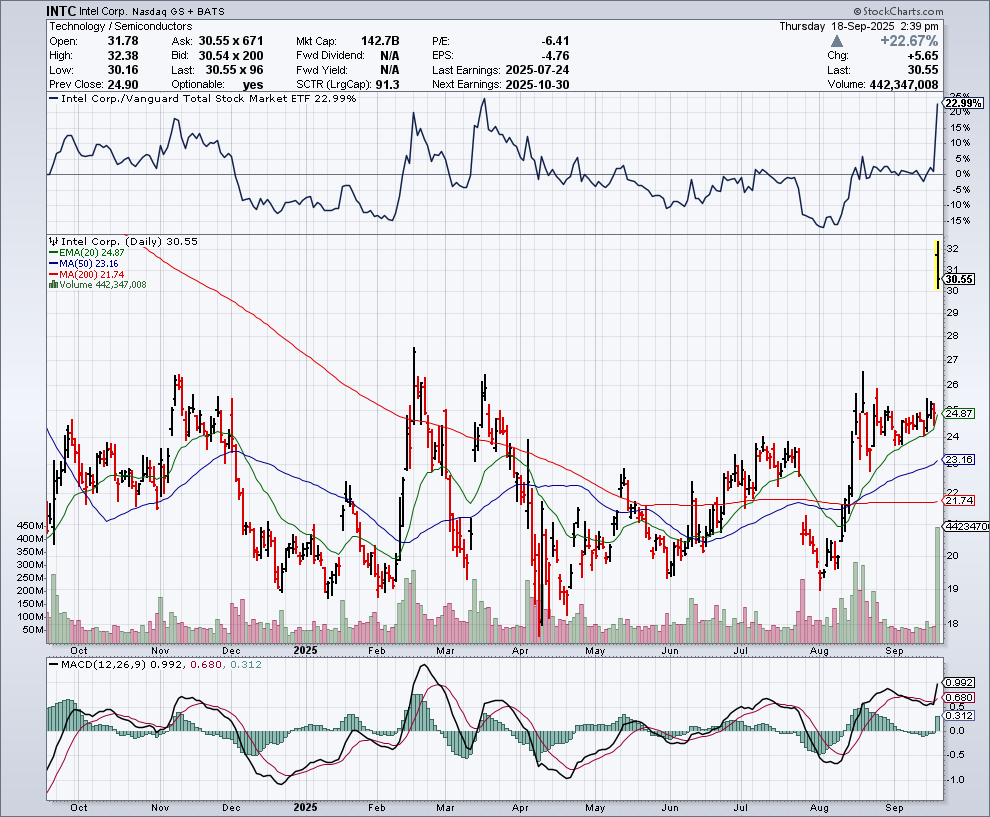The height and width of the screenshot is (817, 990).
Task: Click the MA(50) 23.16 legend text
Action: click(x=88, y=263)
